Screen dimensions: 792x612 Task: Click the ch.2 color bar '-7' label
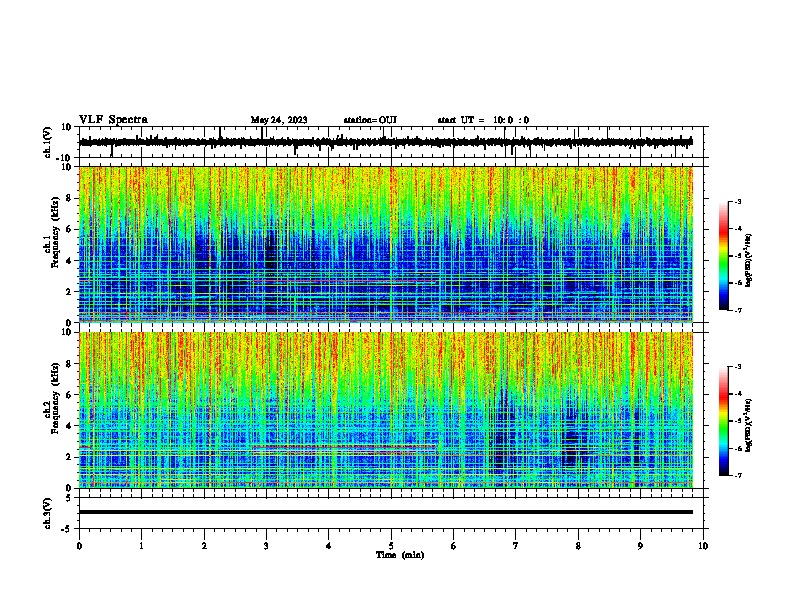(x=738, y=475)
